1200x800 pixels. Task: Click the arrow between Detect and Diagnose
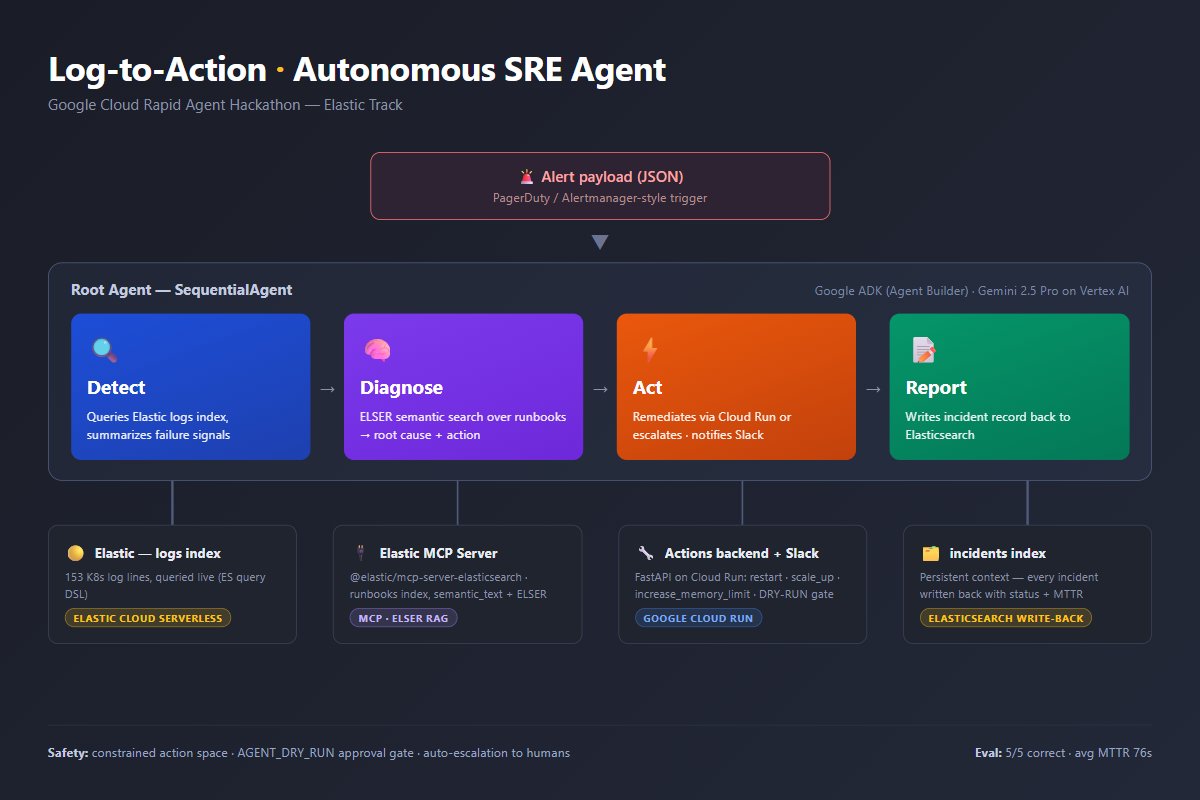point(327,389)
